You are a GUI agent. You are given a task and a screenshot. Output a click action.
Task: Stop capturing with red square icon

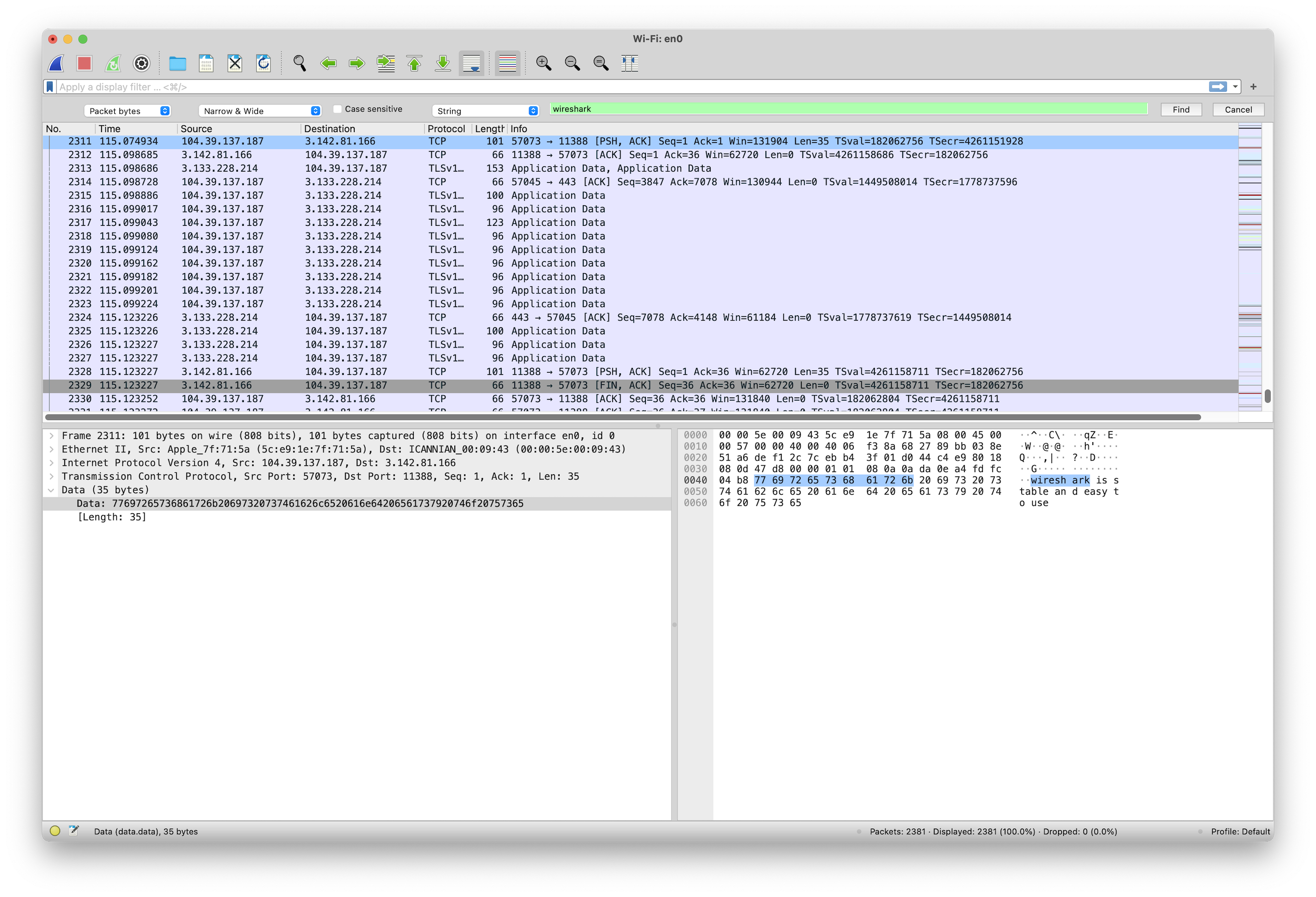[84, 63]
